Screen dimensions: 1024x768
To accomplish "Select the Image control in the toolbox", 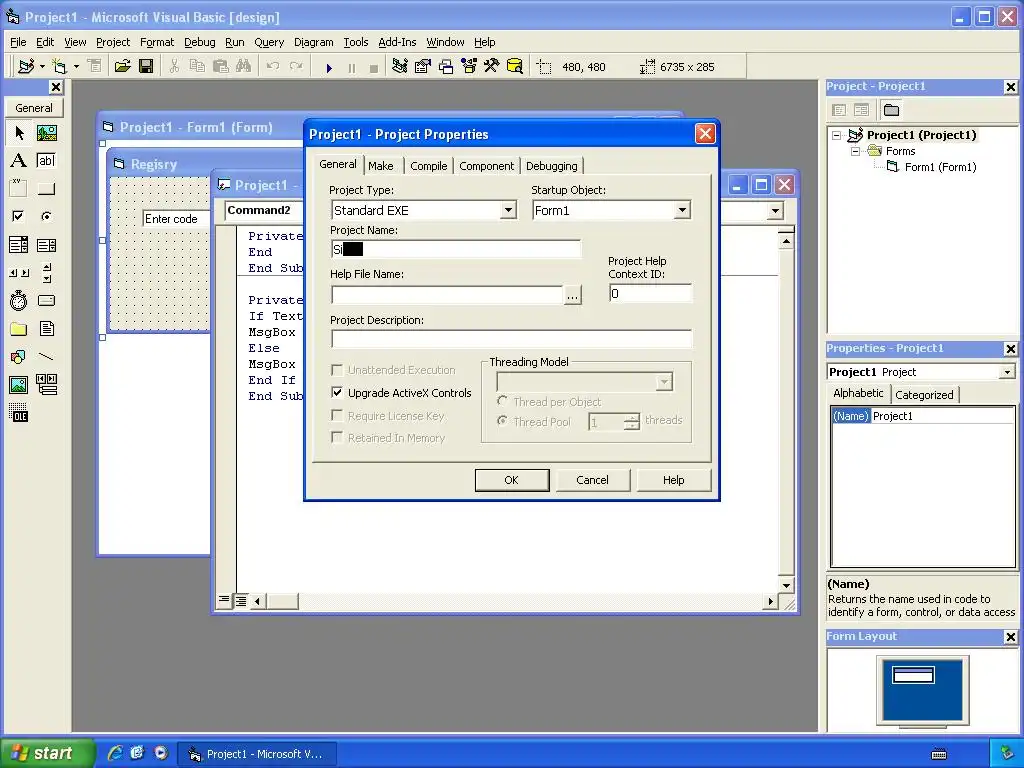I will tap(19, 385).
